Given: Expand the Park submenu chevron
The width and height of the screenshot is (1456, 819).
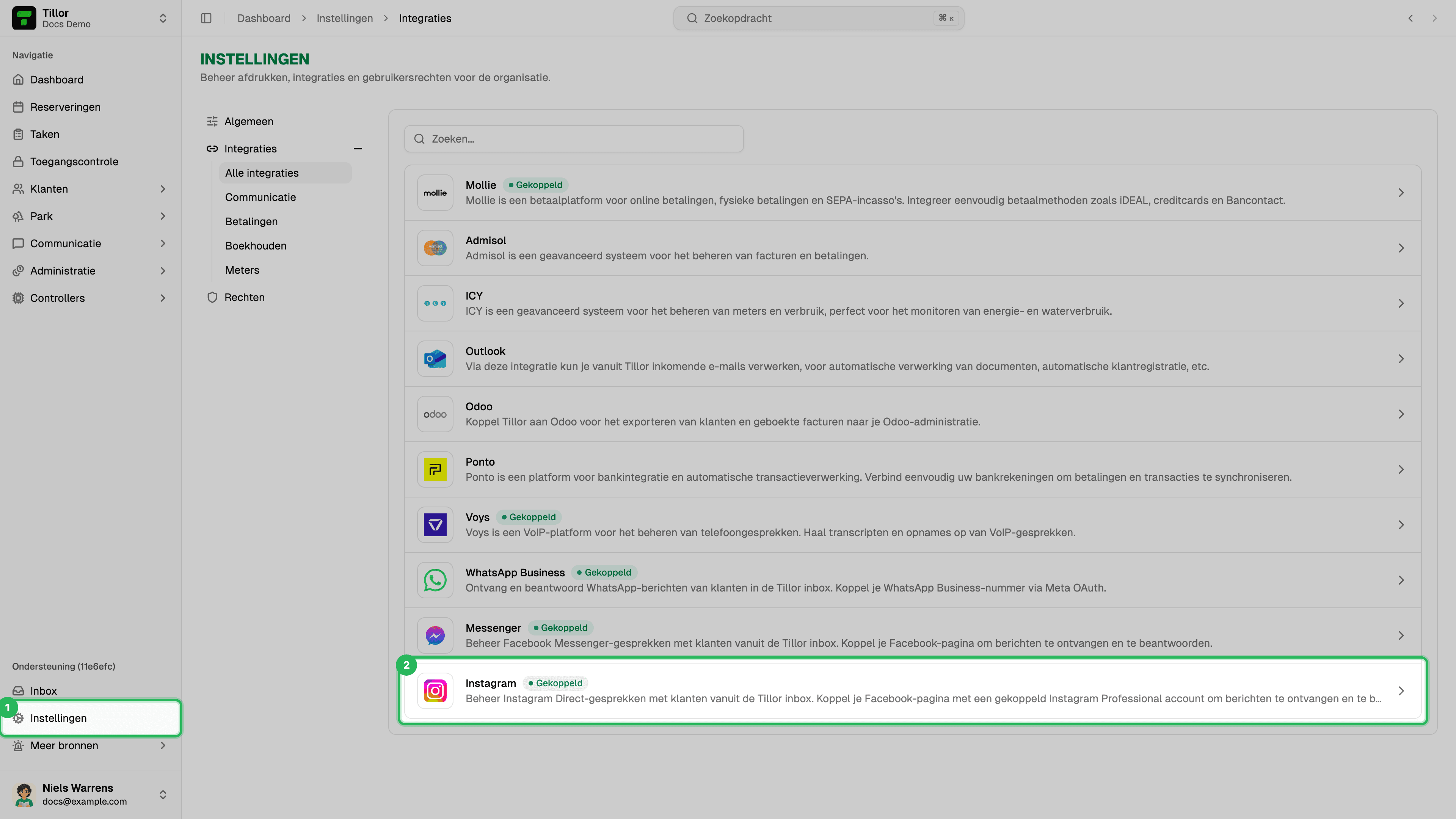Looking at the screenshot, I should click(163, 217).
